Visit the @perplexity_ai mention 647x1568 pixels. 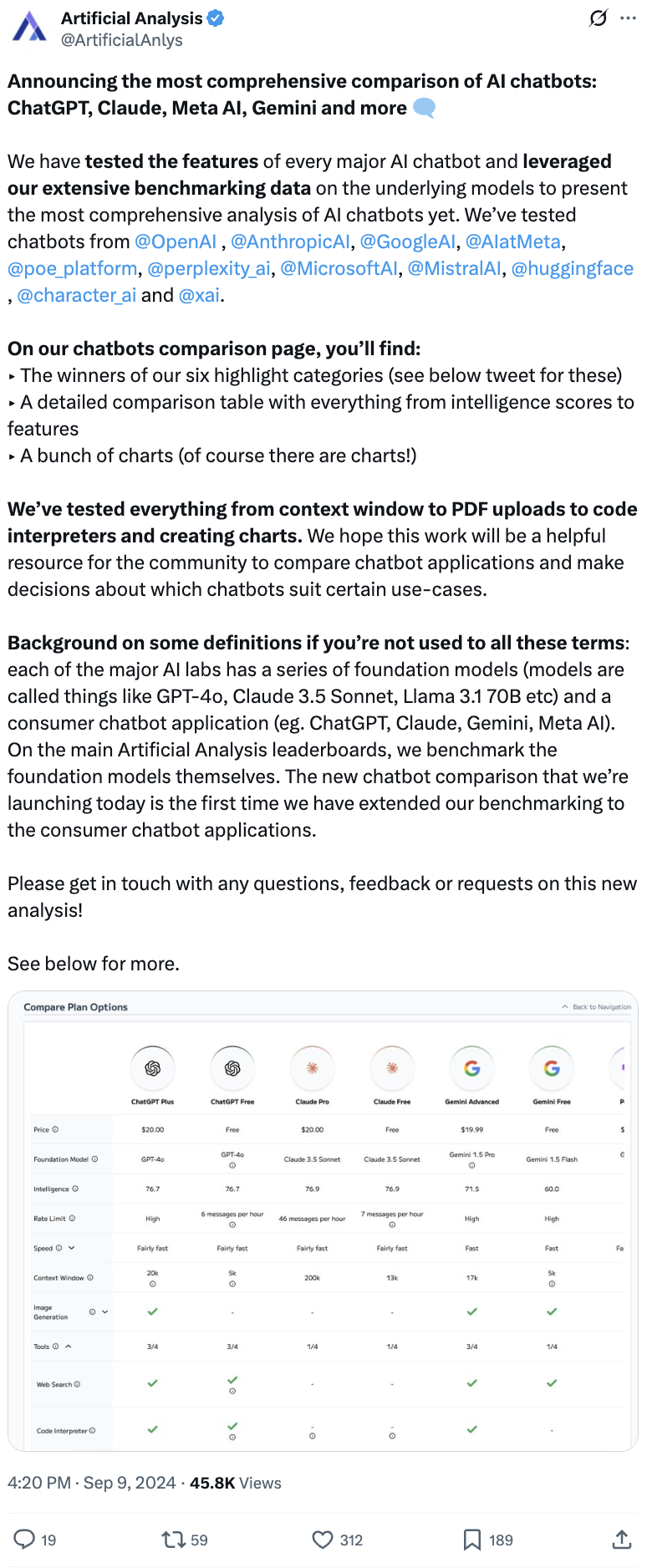pyautogui.click(x=209, y=268)
